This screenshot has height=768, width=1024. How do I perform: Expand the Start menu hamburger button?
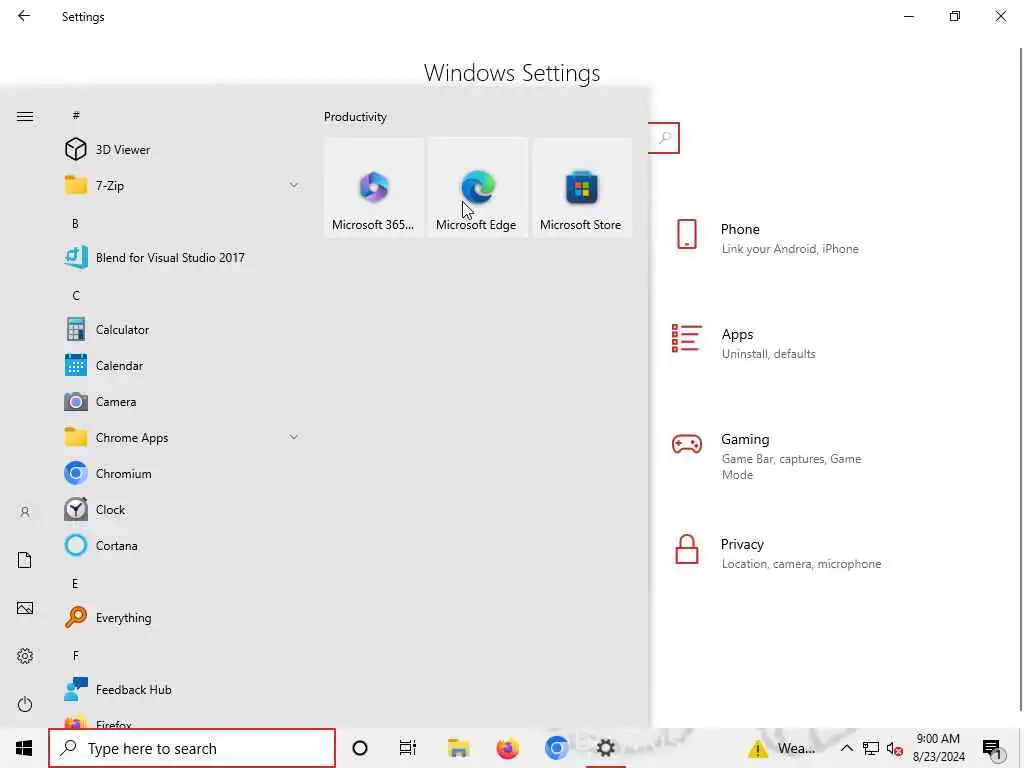coord(25,116)
